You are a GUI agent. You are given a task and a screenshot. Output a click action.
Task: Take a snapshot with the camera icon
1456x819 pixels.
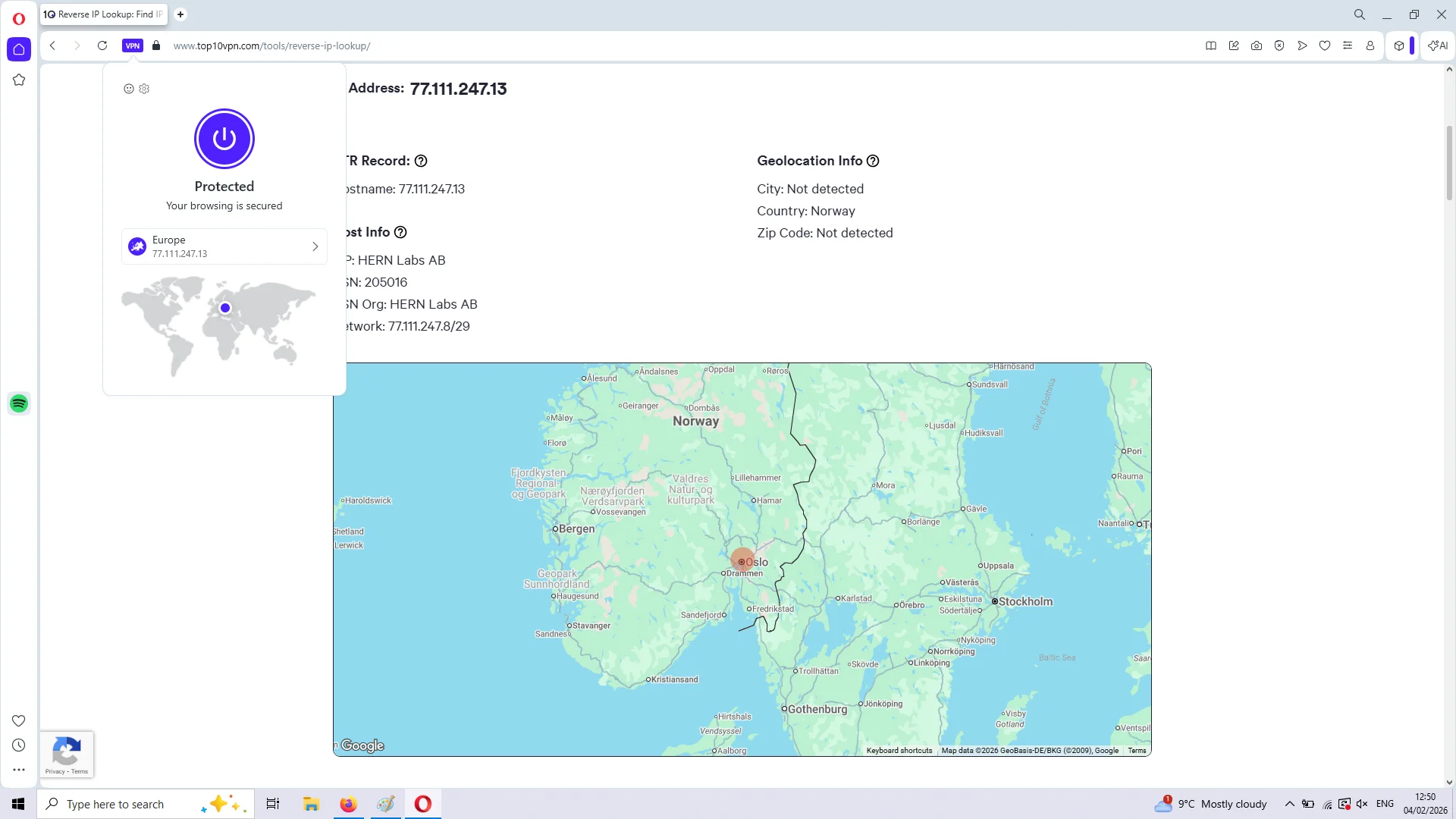click(1257, 45)
